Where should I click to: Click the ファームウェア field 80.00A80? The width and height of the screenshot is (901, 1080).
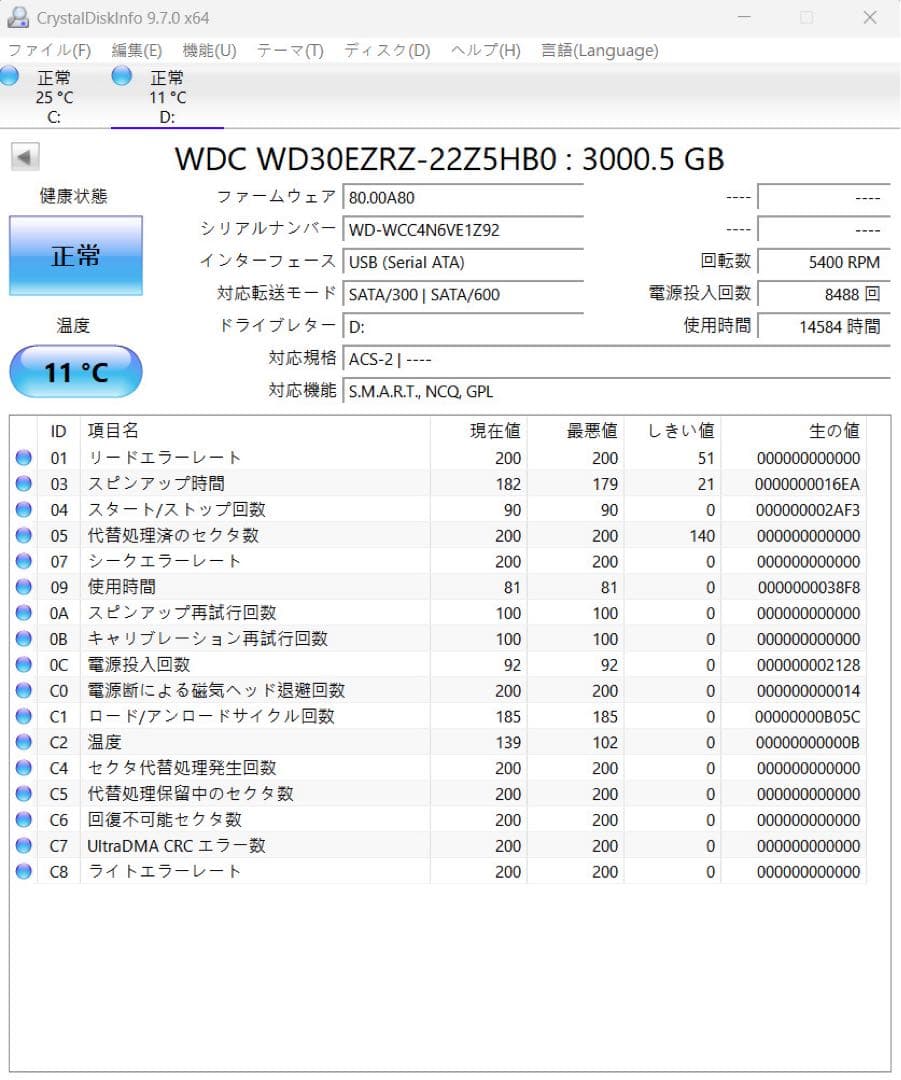click(x=463, y=197)
